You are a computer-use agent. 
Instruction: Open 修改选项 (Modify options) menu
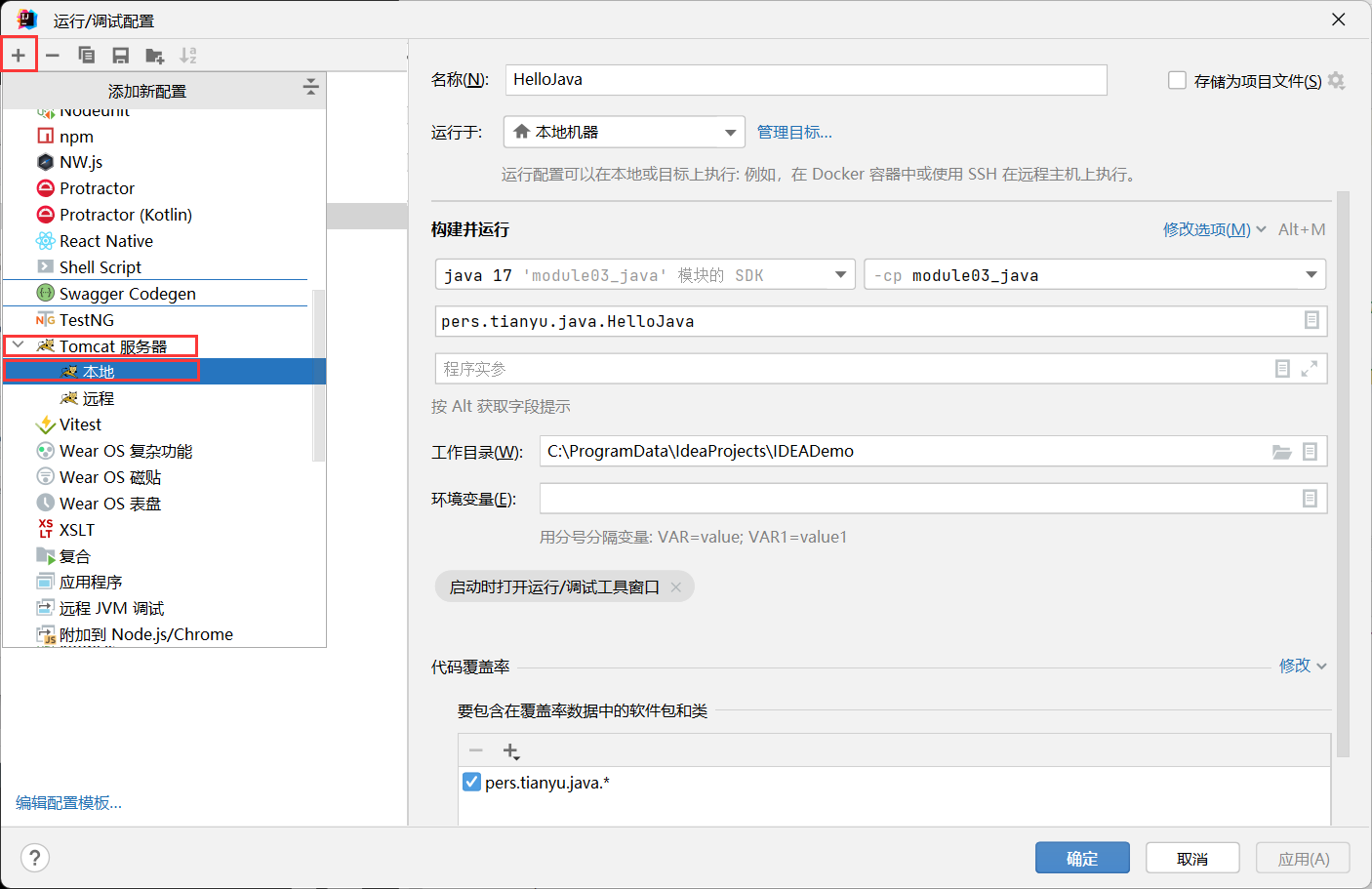1214,229
